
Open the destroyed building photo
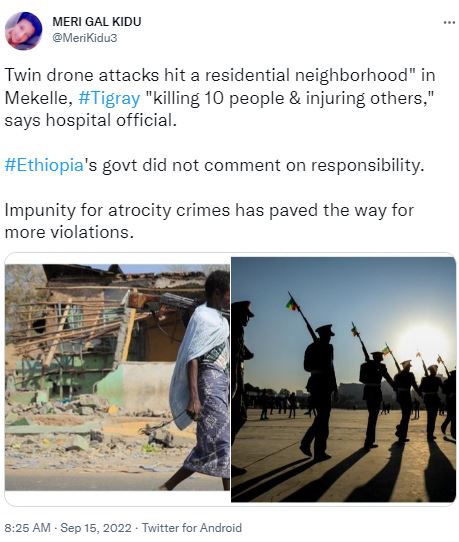click(x=118, y=377)
